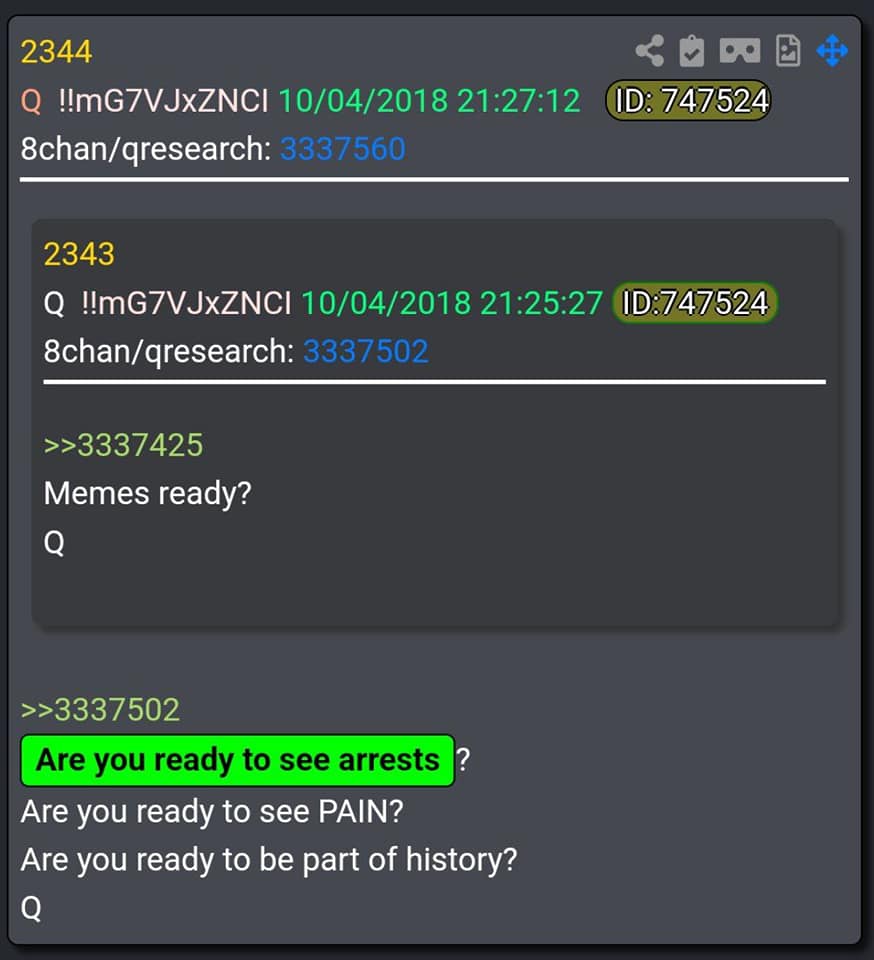
Task: Select quoted post number 2343
Action: point(79,254)
